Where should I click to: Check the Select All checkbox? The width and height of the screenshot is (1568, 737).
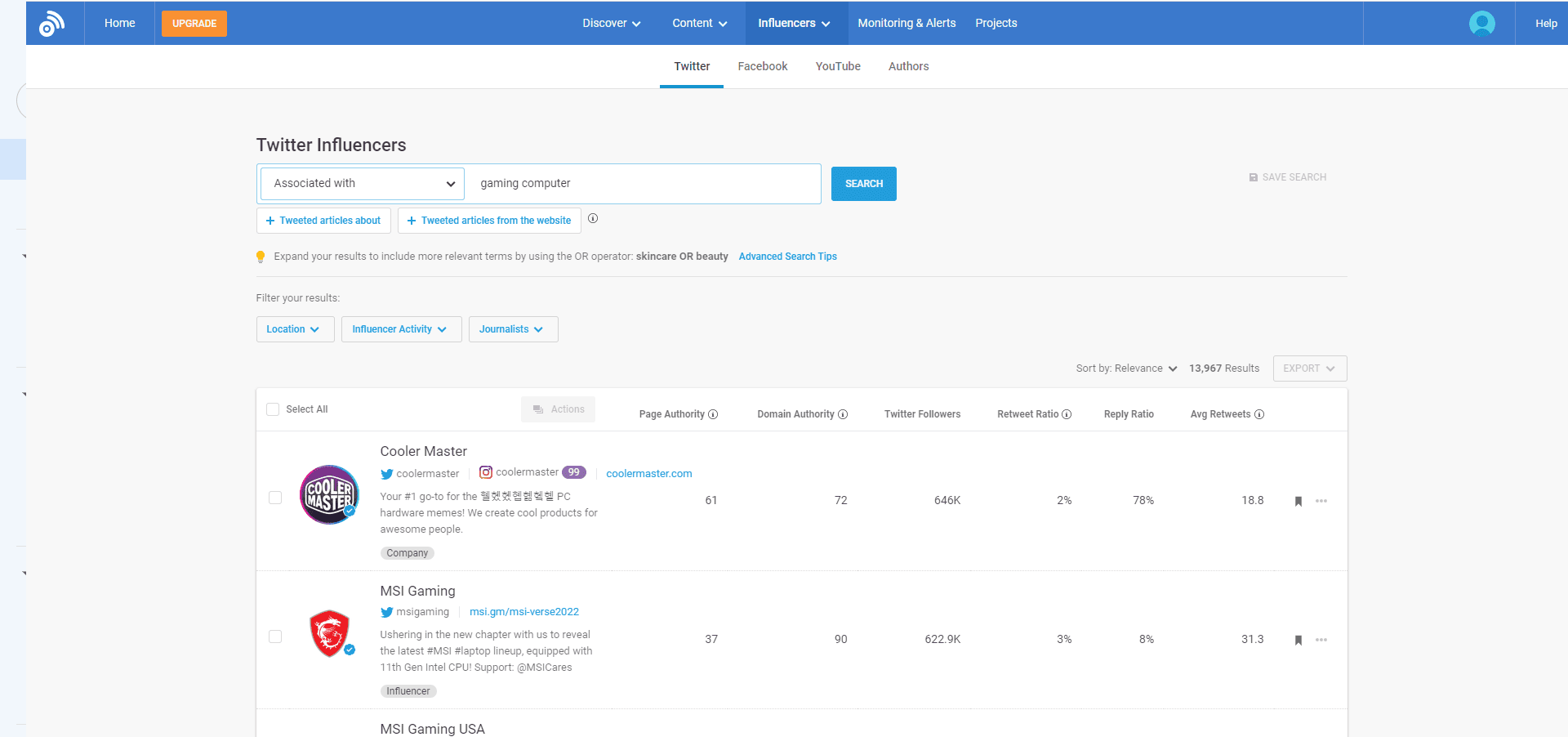(272, 409)
